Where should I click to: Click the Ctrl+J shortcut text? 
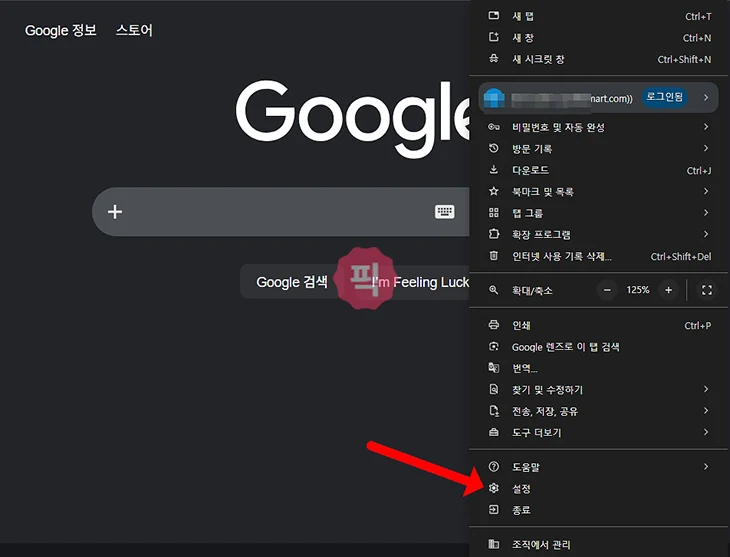pyautogui.click(x=699, y=170)
